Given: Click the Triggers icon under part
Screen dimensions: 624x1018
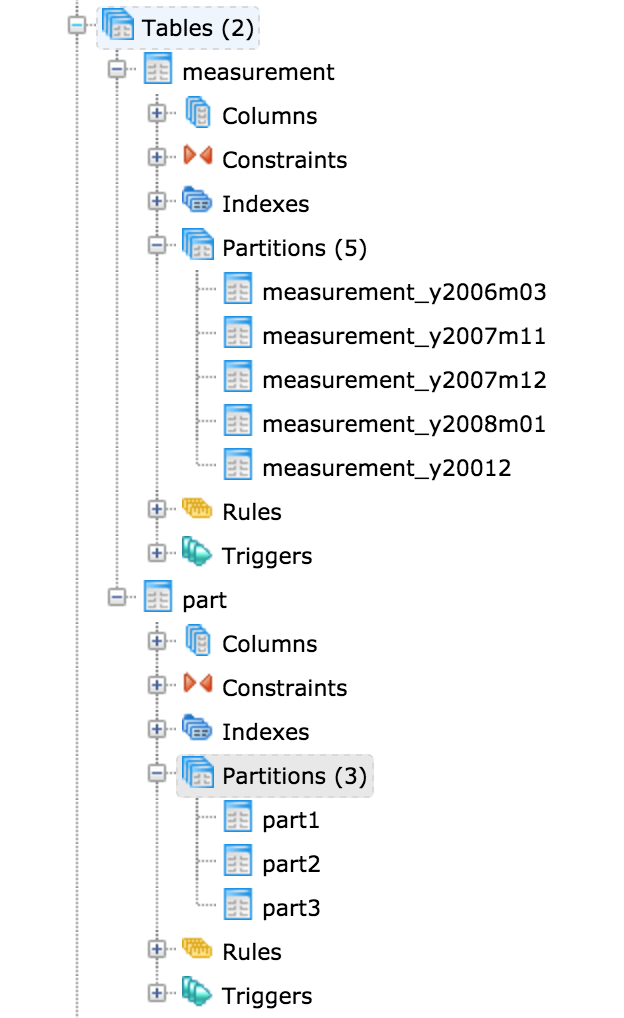Looking at the screenshot, I should pyautogui.click(x=198, y=995).
